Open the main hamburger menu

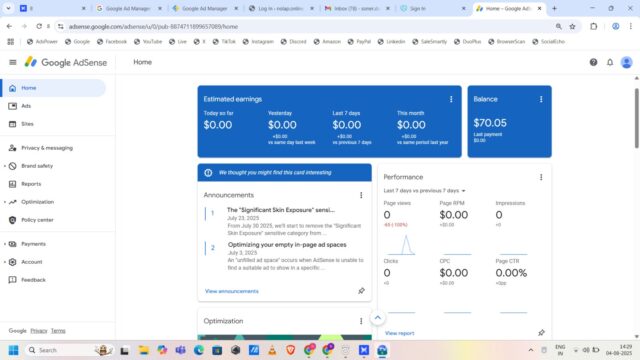(13, 62)
